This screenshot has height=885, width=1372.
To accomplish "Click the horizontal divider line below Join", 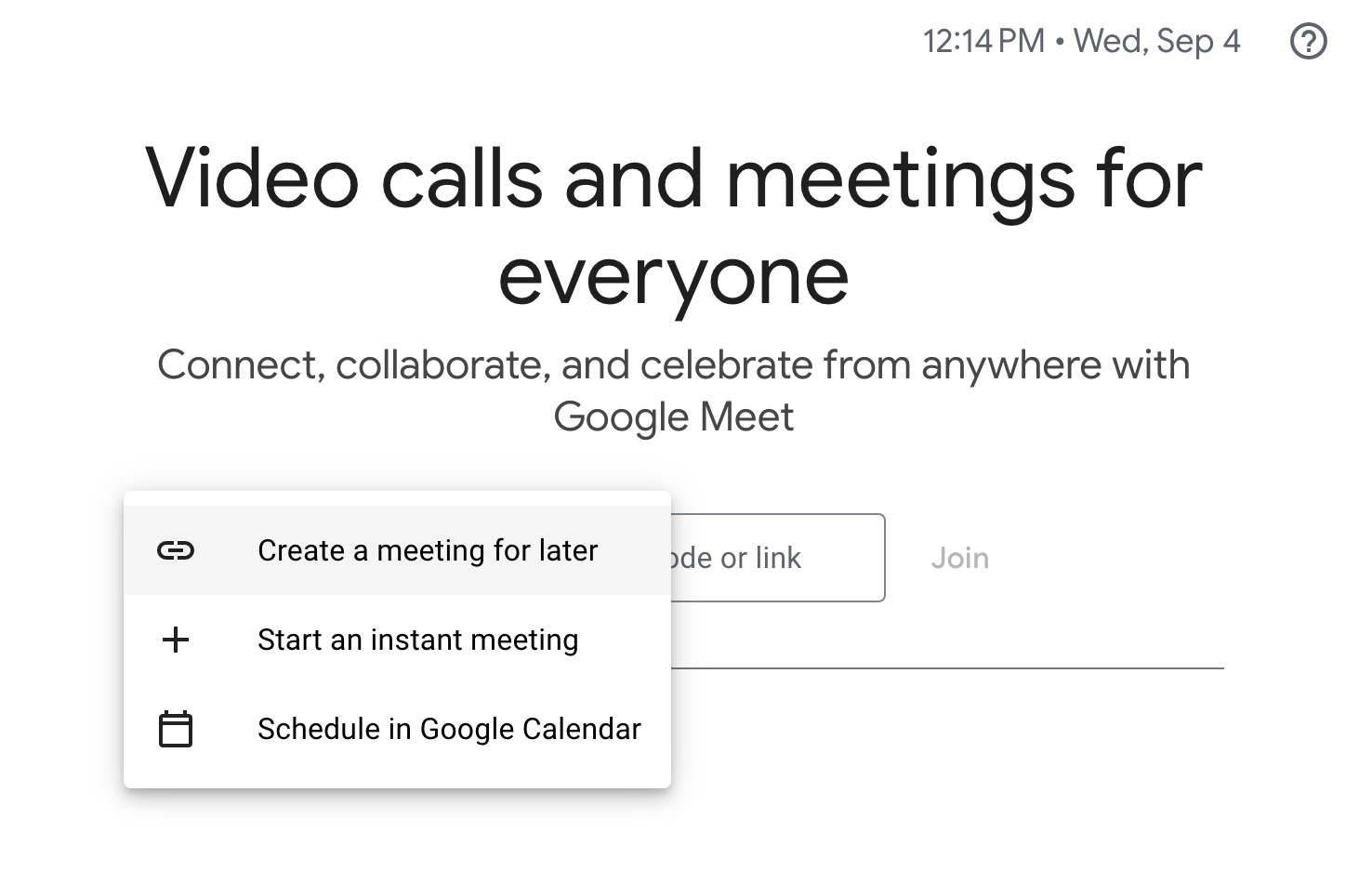I will coord(947,667).
